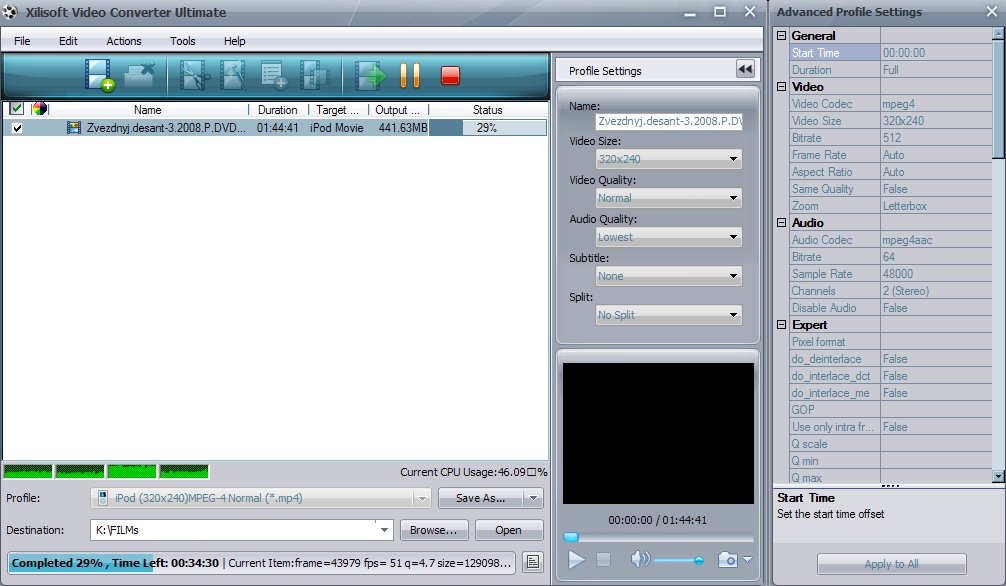Open the Effects tool icon

click(233, 75)
